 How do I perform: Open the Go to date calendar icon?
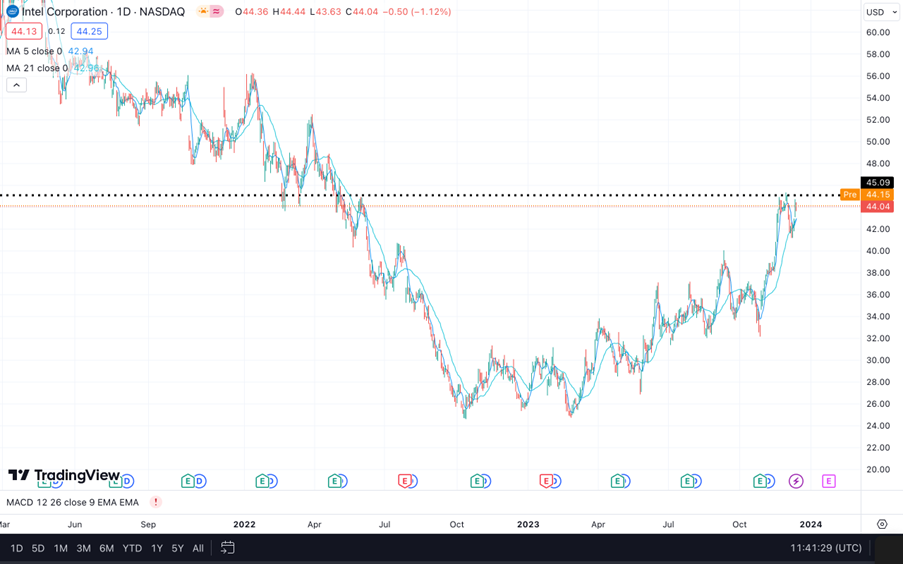(227, 548)
